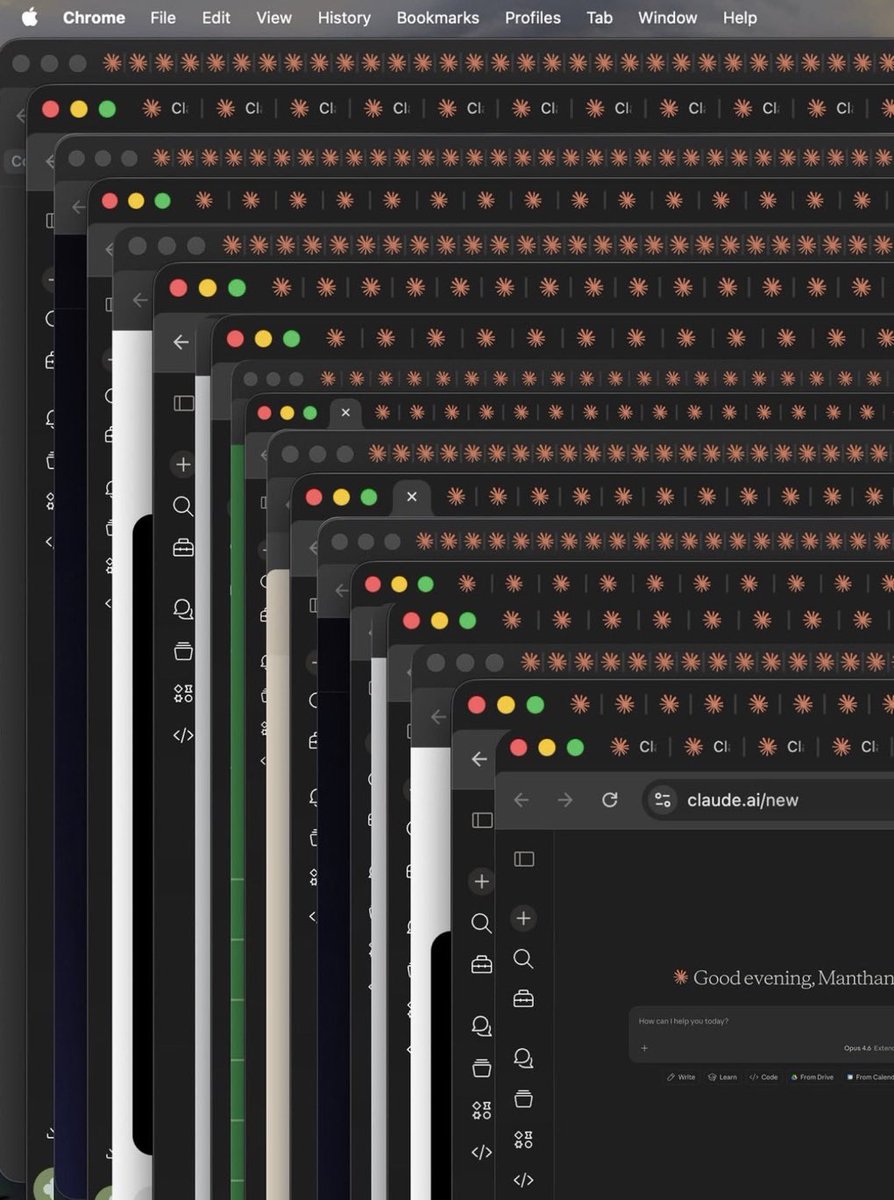Open the Apple menu
Viewport: 894px width, 1200px height.
click(29, 17)
